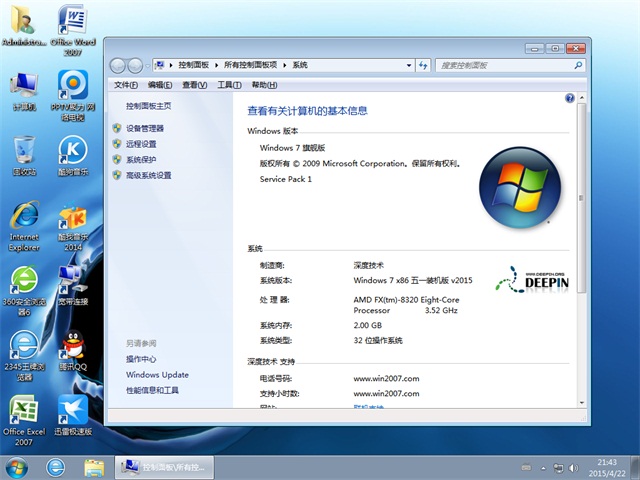Click the taskbar clock showing 21:43
Viewport: 640px width, 480px height.
pos(607,468)
